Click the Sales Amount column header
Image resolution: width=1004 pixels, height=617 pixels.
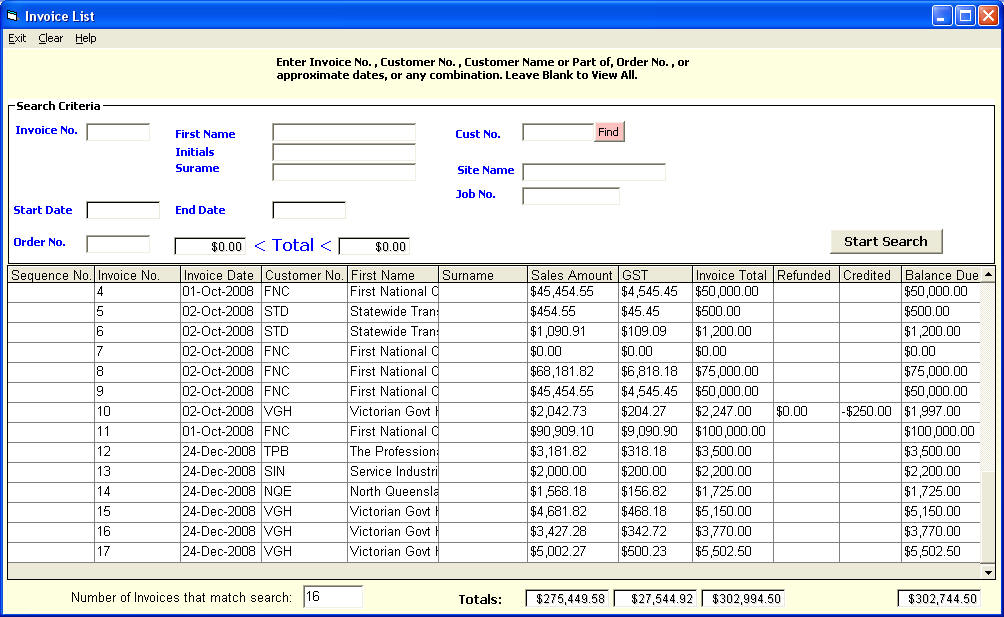click(x=573, y=275)
